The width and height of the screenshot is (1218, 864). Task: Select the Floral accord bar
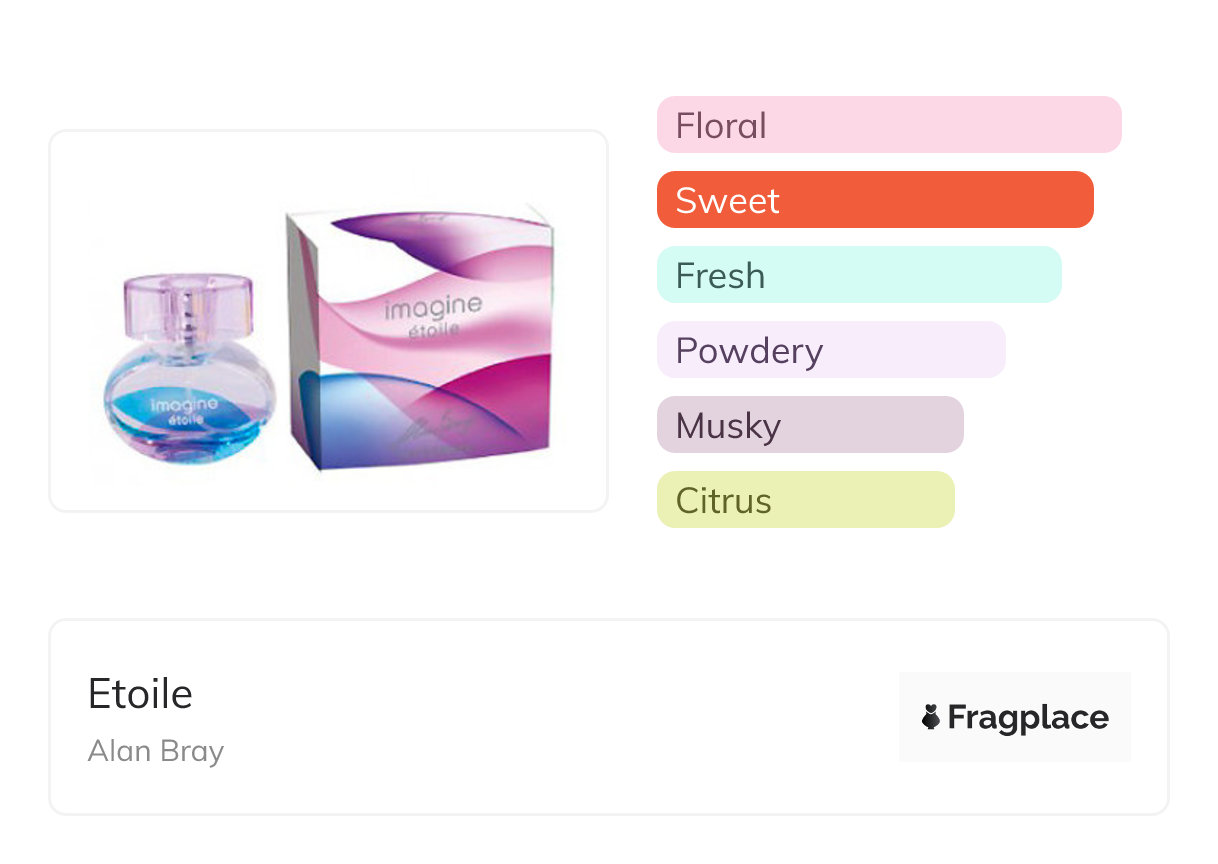(x=888, y=125)
